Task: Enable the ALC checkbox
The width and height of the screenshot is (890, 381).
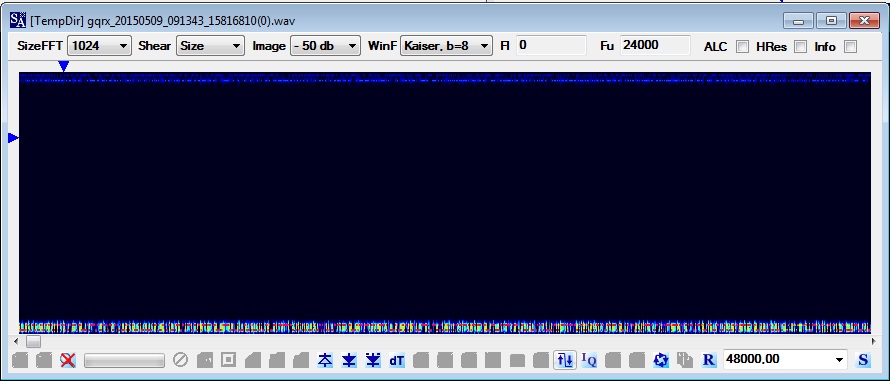Action: 742,47
